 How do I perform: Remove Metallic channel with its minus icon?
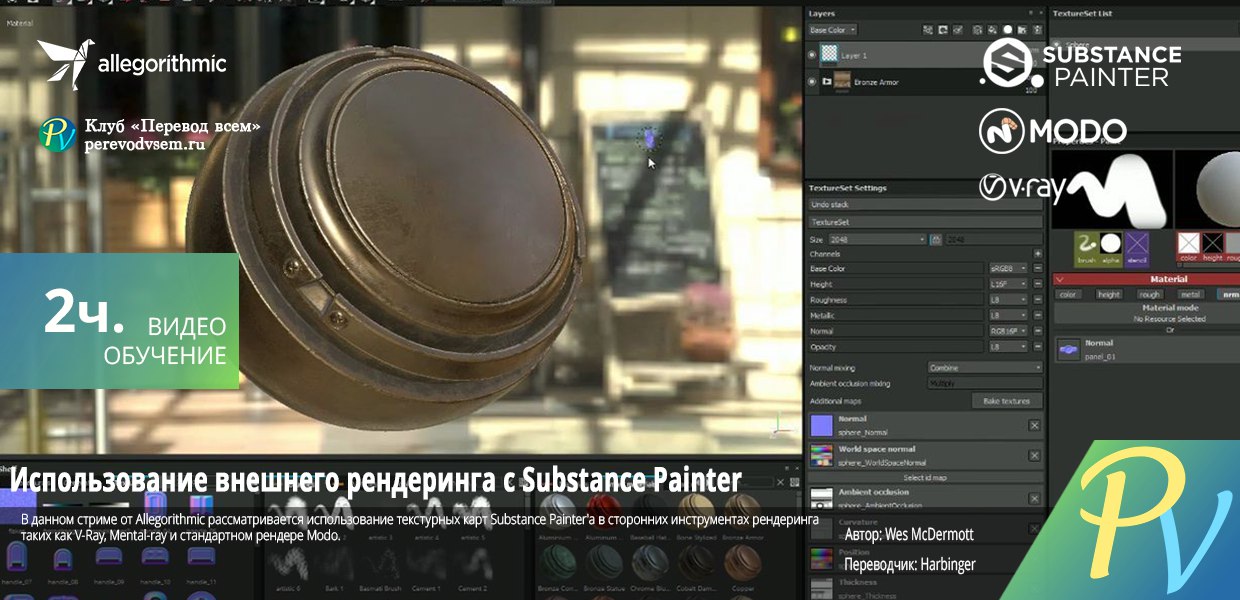[1038, 315]
